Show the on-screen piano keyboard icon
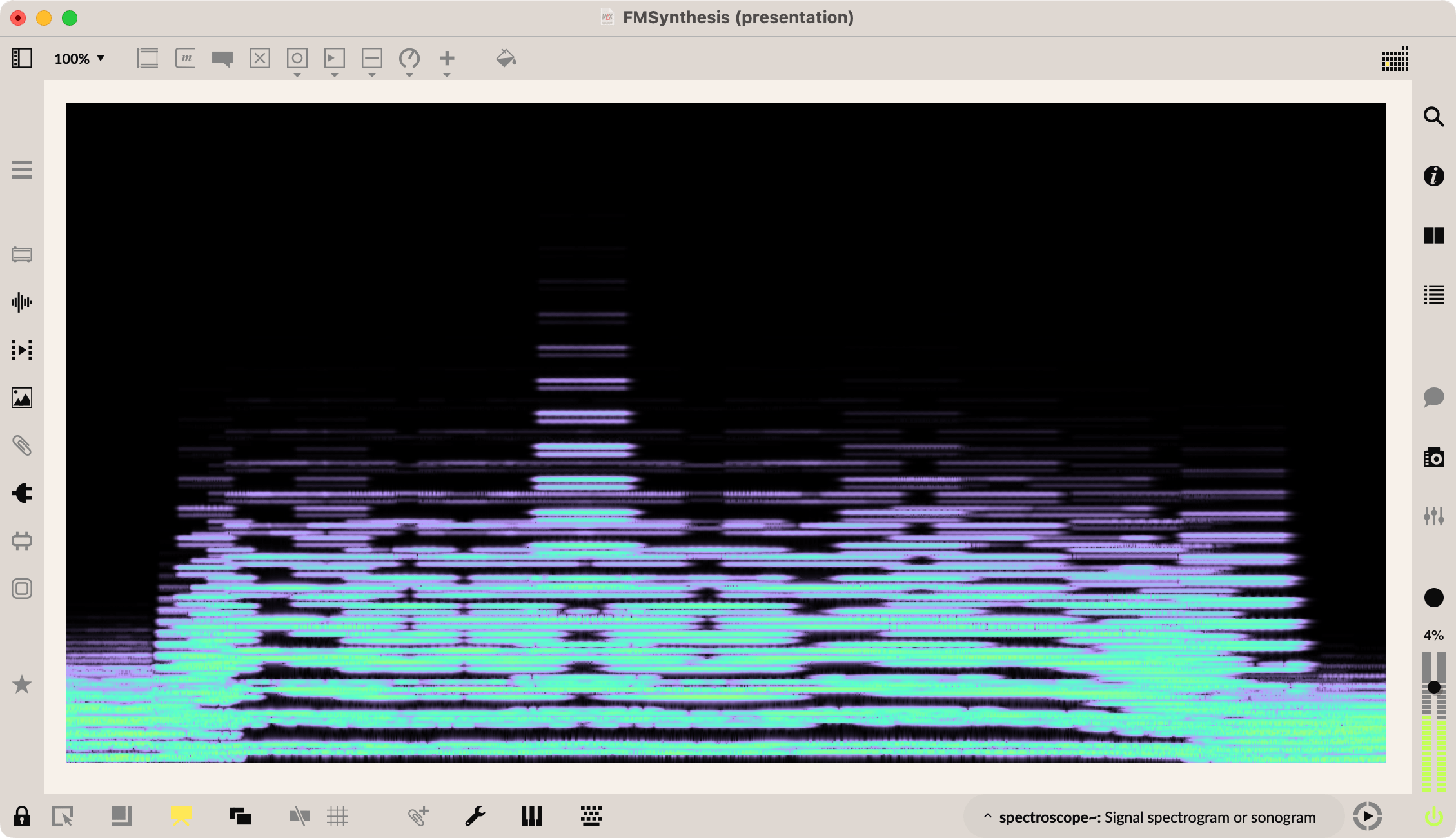Viewport: 1456px width, 838px height. pyautogui.click(x=531, y=816)
